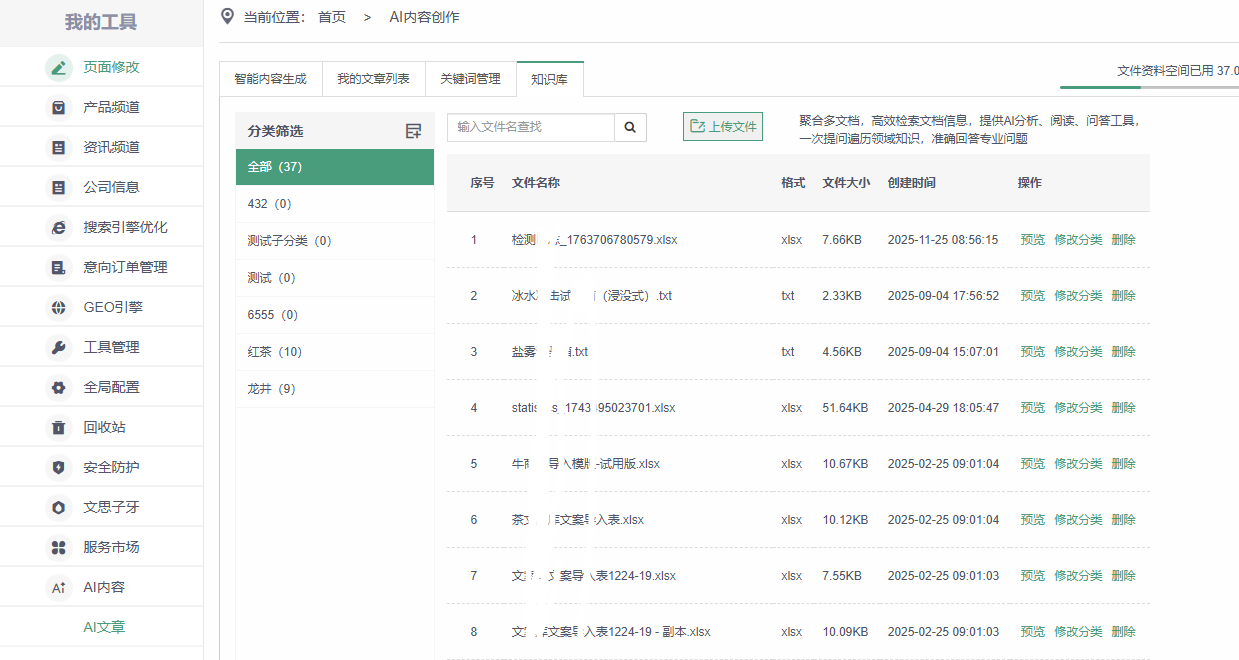Select category 6555 (0)

[x=335, y=315]
